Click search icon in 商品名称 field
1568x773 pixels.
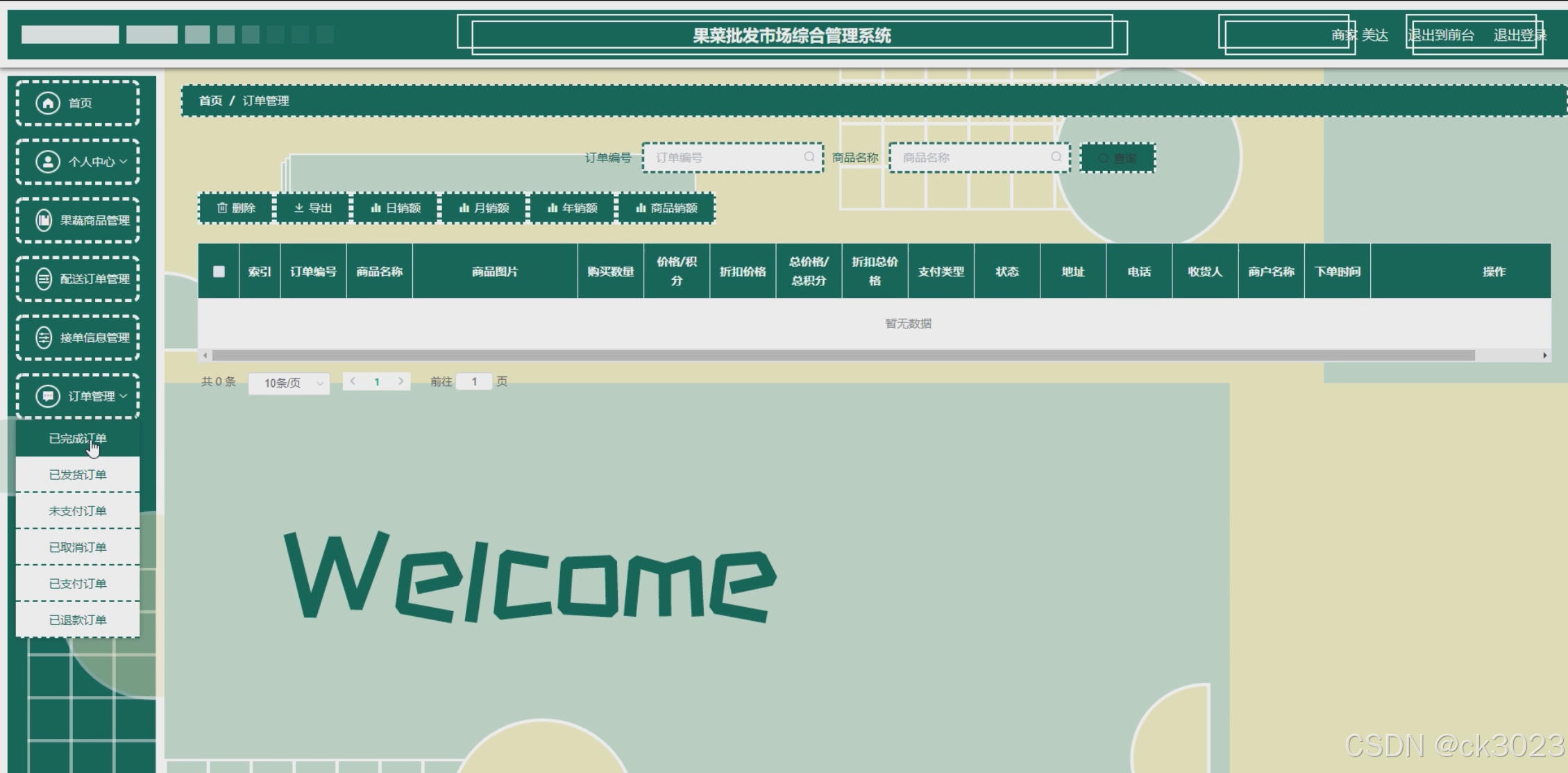[1056, 157]
